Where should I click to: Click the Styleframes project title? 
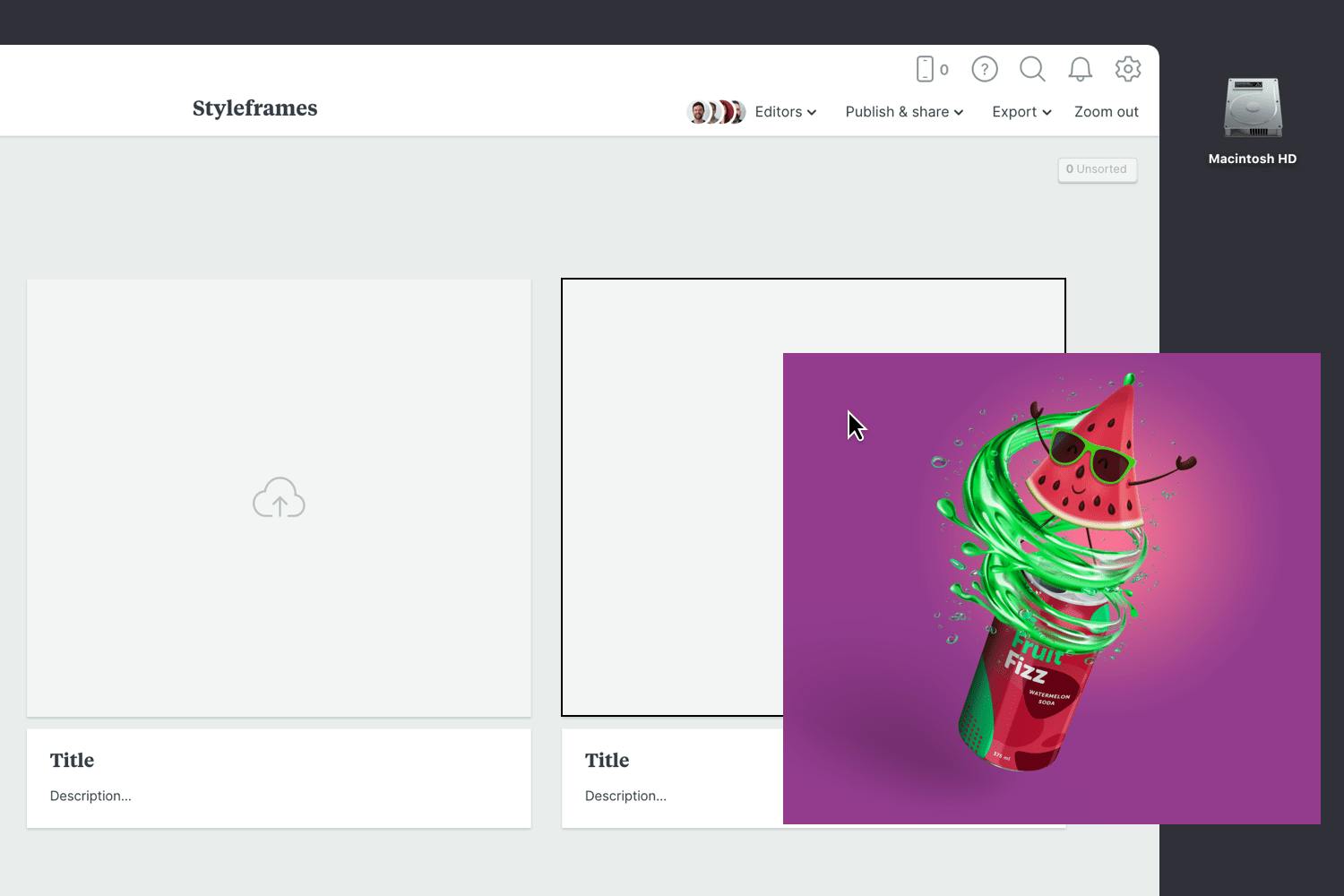click(x=254, y=108)
